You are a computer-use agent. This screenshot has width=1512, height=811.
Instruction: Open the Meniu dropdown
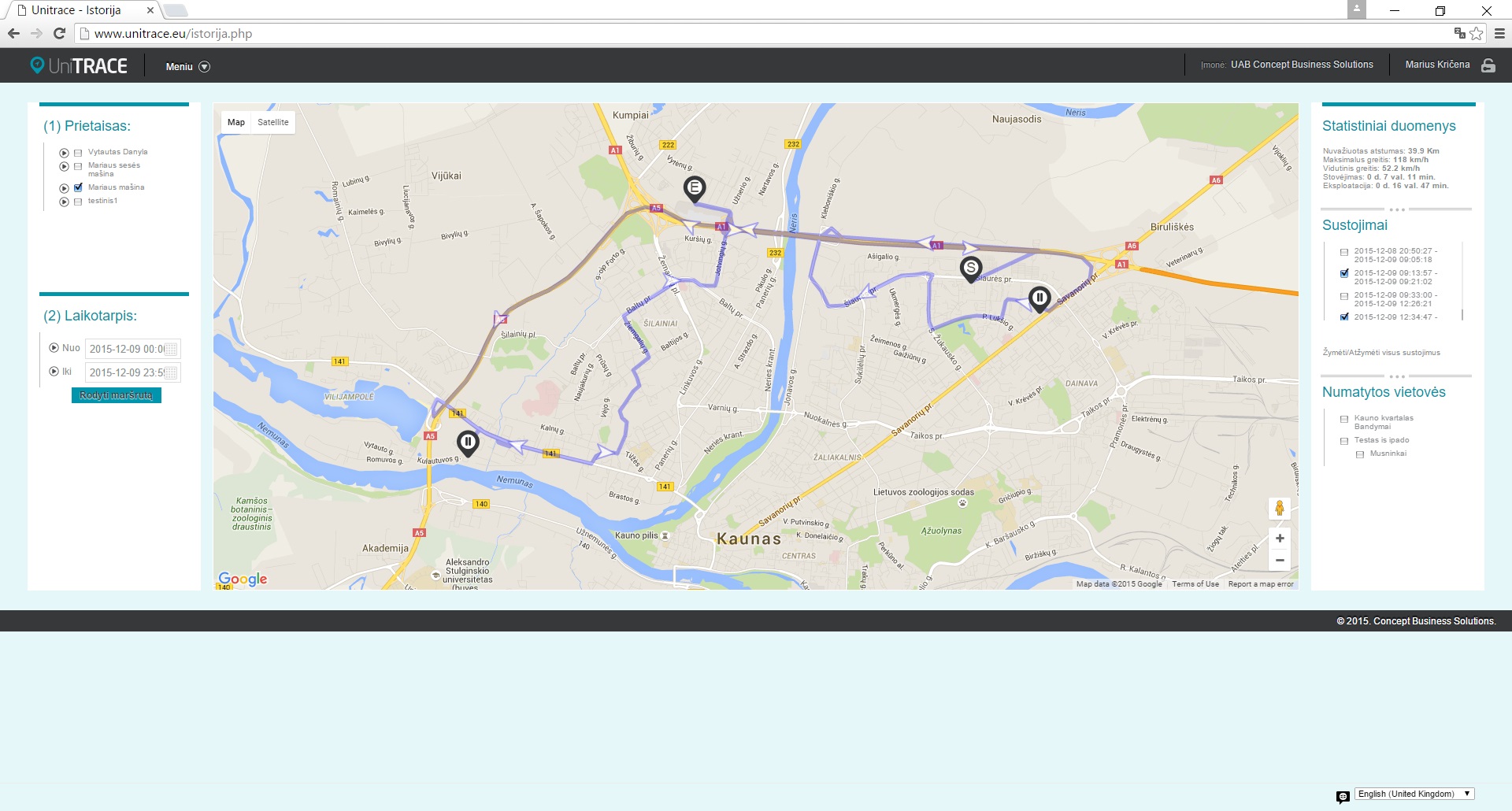coord(187,67)
